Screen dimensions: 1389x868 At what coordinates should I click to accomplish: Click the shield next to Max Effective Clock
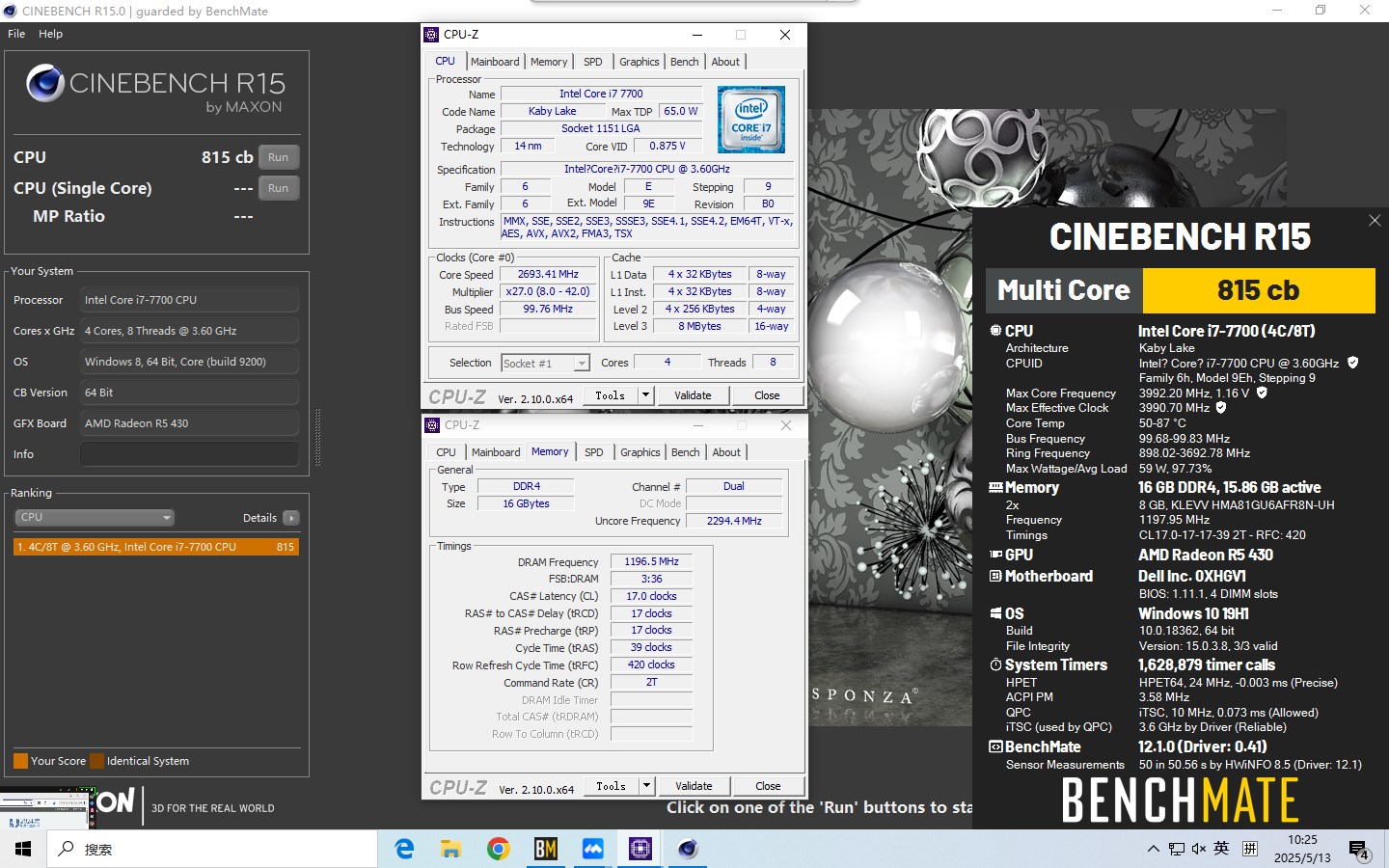(x=1221, y=408)
